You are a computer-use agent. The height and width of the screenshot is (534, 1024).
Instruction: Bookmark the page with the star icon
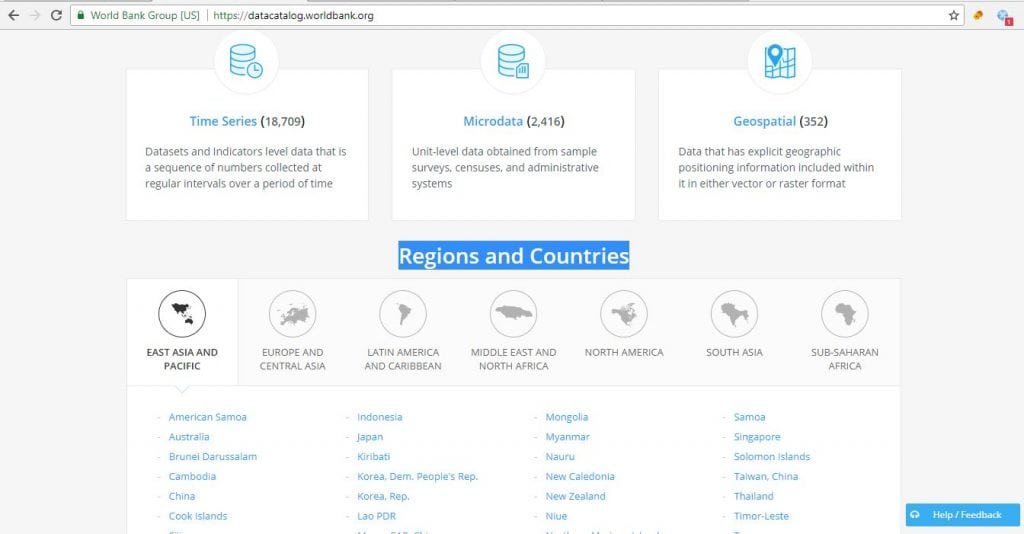tap(953, 15)
